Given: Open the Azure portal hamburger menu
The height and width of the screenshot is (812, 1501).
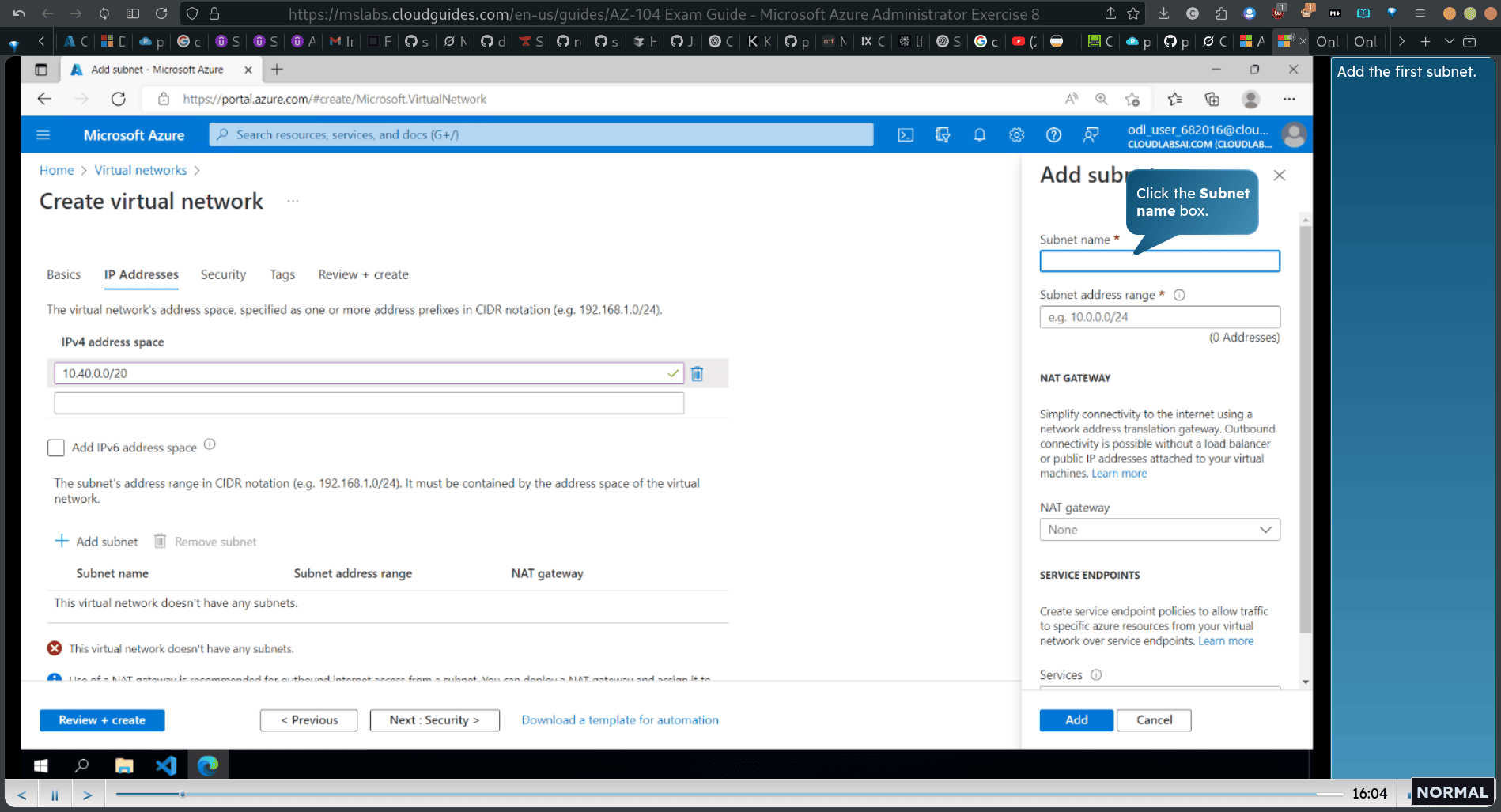Looking at the screenshot, I should (x=43, y=135).
